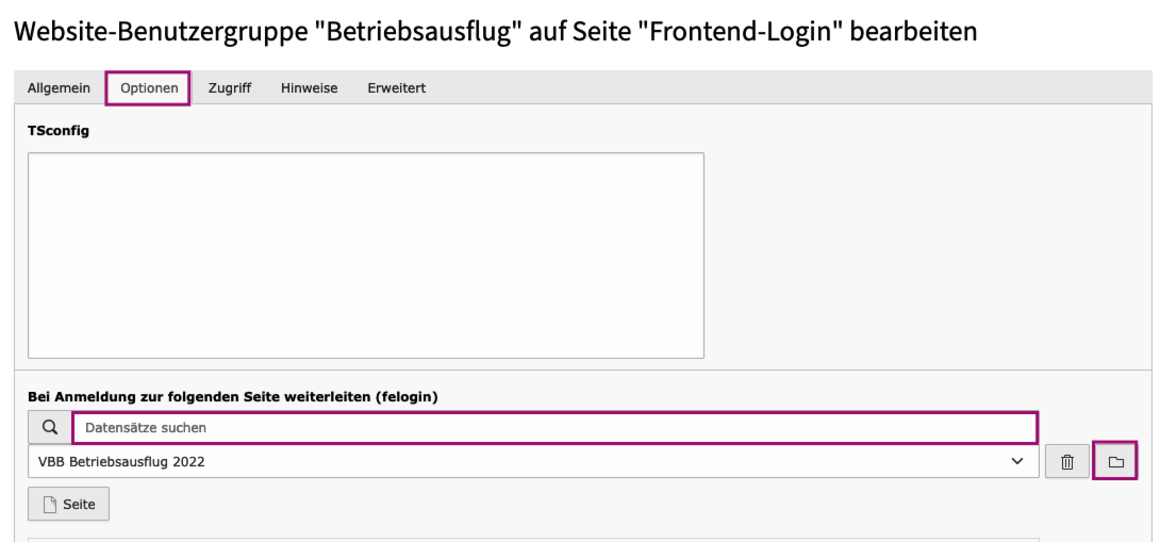Expand the redirect page dropdown chevron
Image resolution: width=1160 pixels, height=542 pixels.
point(1018,461)
